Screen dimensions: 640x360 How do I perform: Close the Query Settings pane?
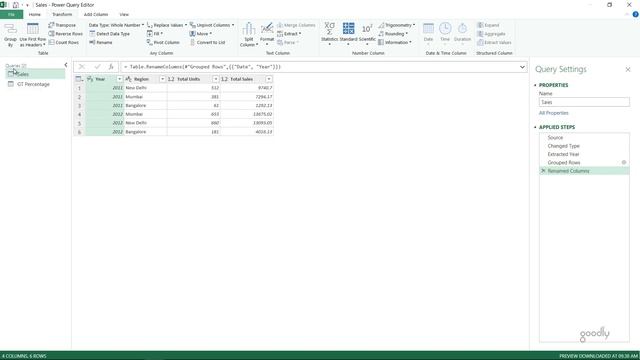(628, 70)
